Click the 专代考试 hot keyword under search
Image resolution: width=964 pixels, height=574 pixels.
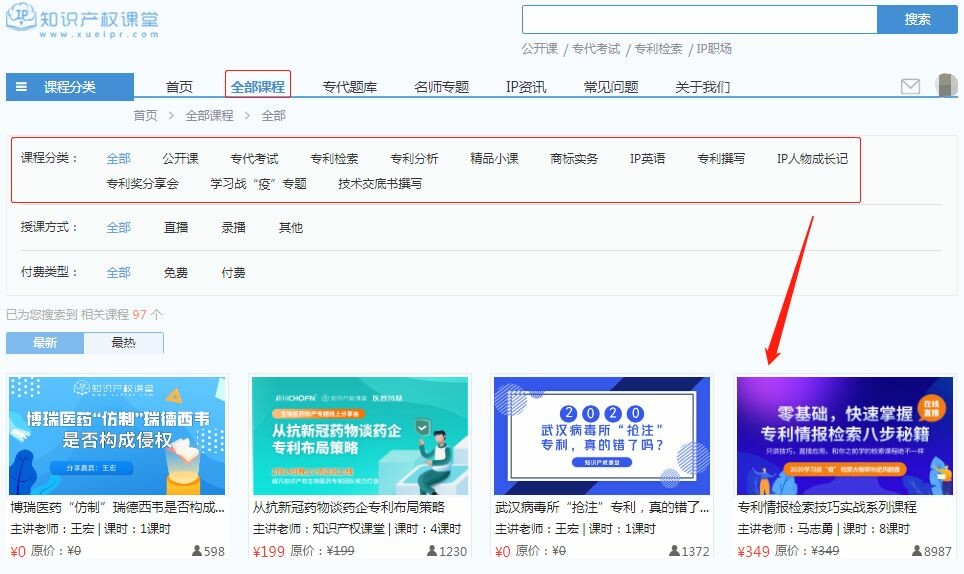596,49
